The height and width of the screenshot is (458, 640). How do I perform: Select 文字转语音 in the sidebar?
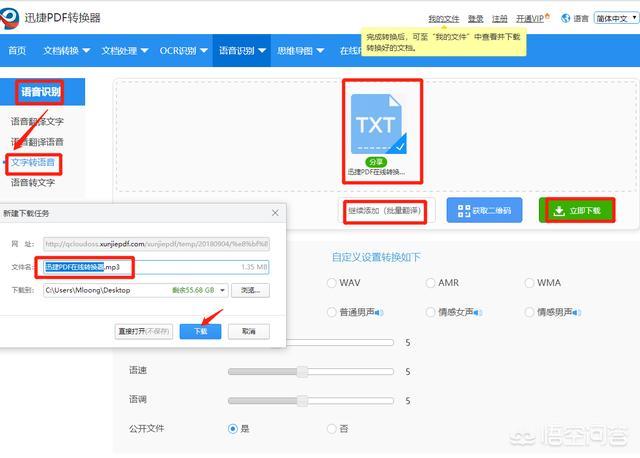point(33,162)
